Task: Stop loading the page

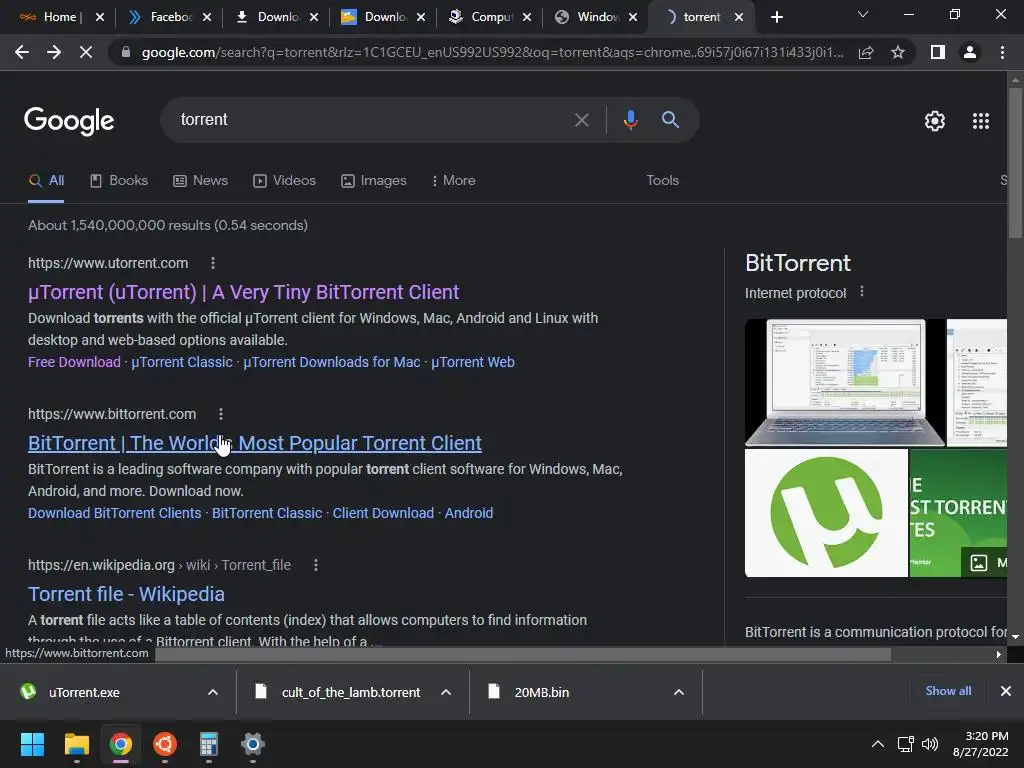Action: (86, 52)
